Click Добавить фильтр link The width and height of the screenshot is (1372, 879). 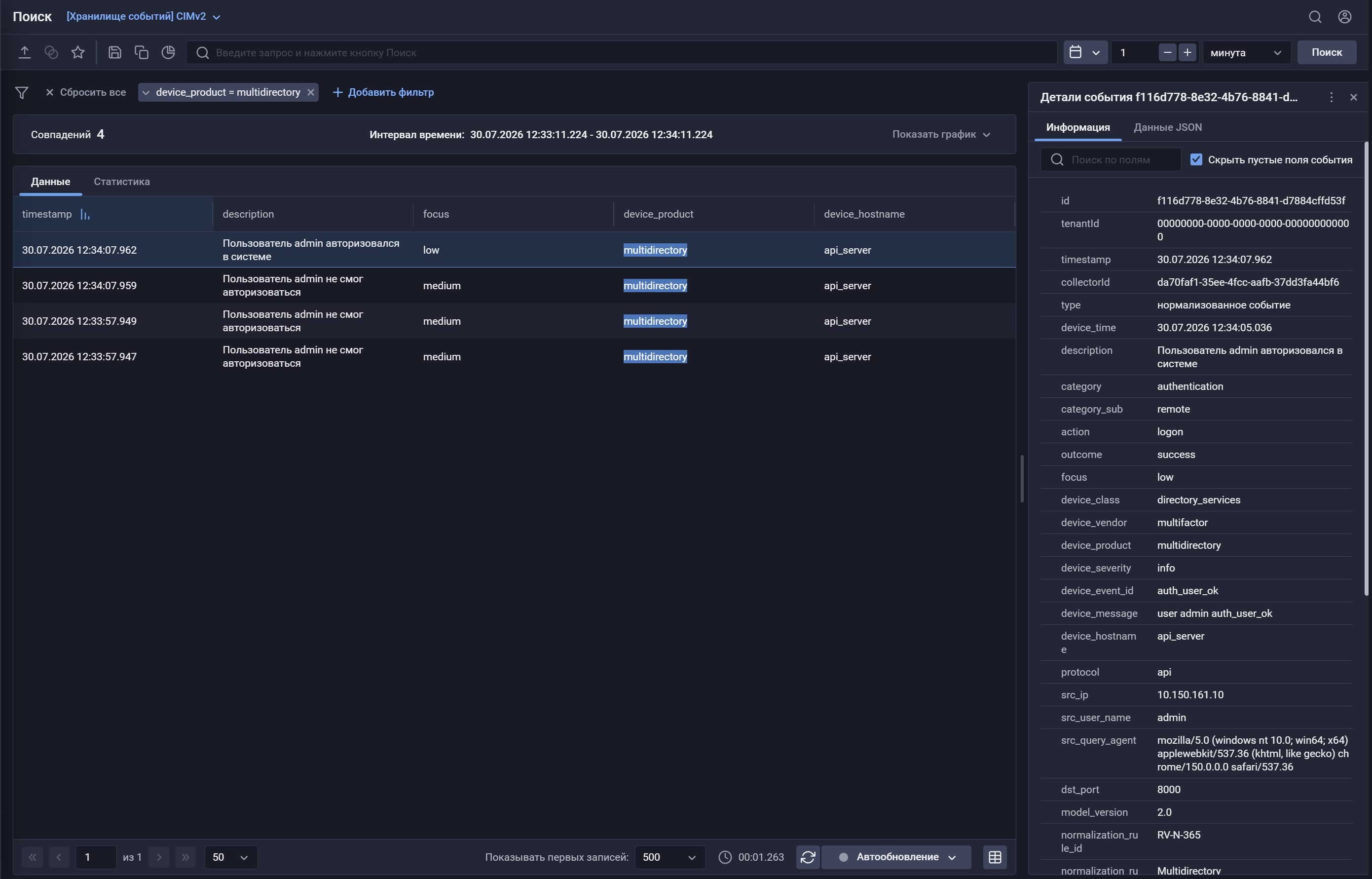tap(383, 92)
